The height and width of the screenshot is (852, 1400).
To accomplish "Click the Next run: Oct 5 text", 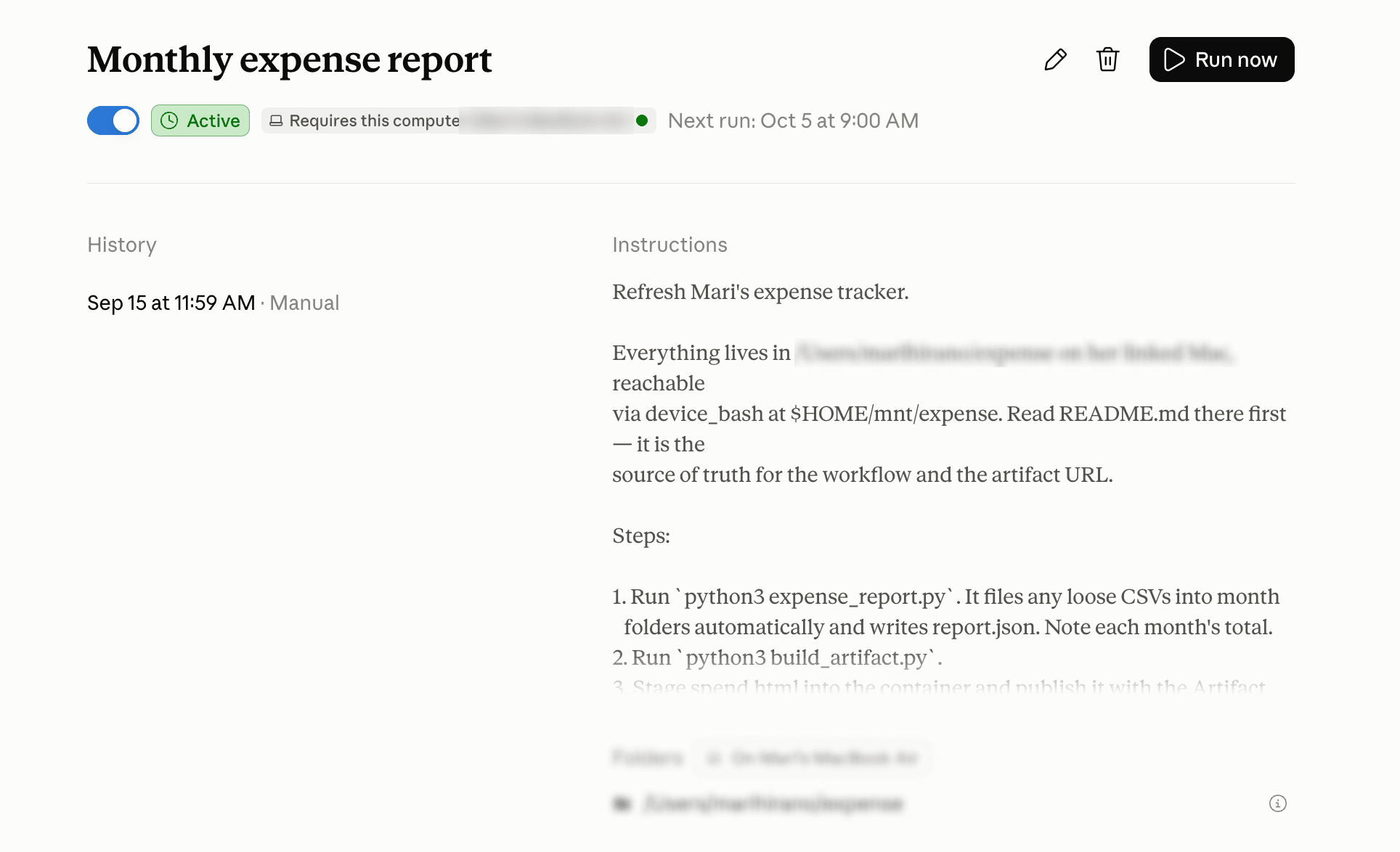I will click(793, 120).
